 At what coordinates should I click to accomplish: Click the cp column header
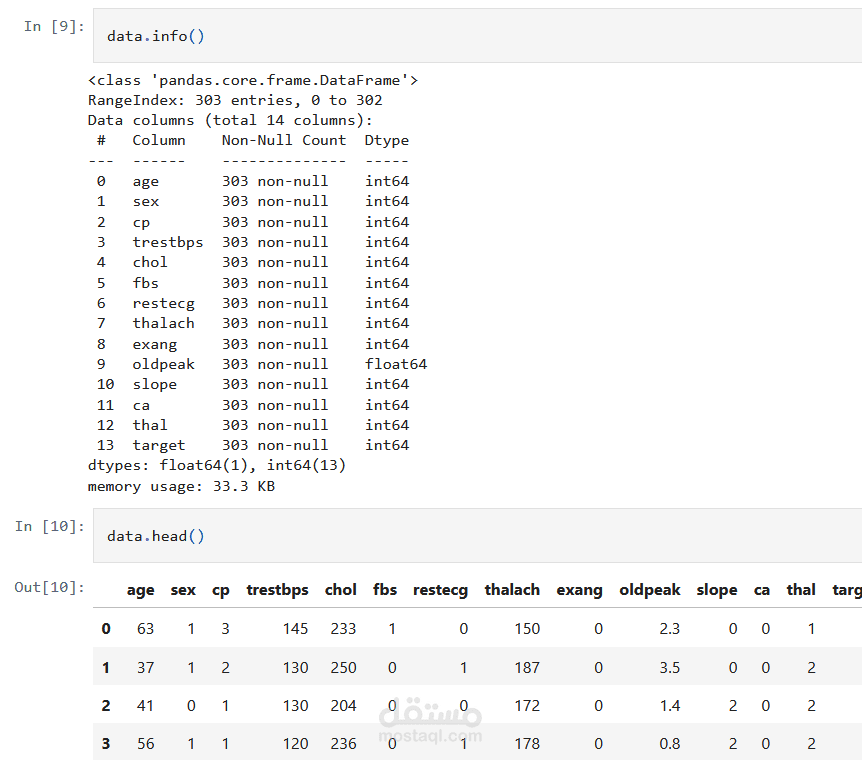pyautogui.click(x=220, y=590)
